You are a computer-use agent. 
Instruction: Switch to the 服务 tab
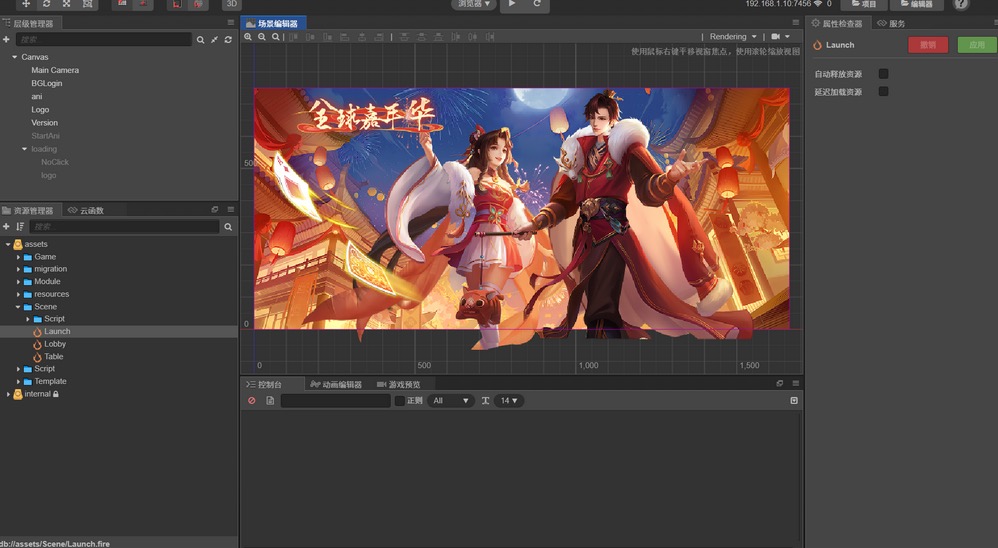pyautogui.click(x=891, y=23)
